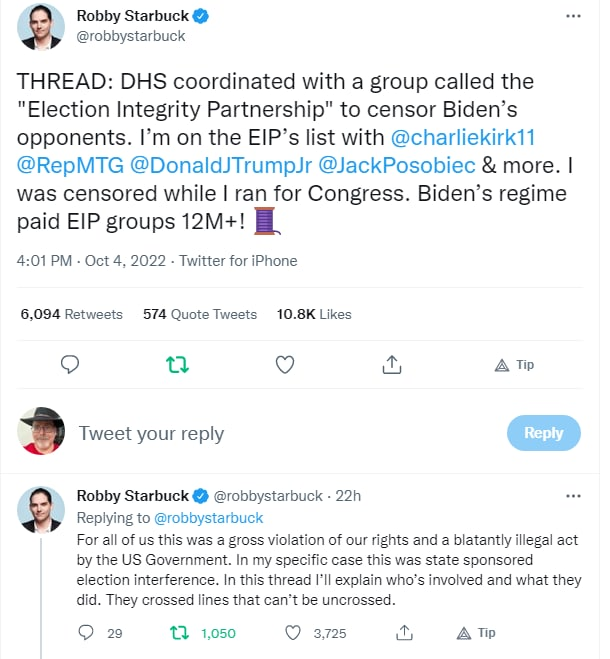Retweet the reply with 1,050 retweets
Screen dimensions: 610x659
(x=180, y=632)
